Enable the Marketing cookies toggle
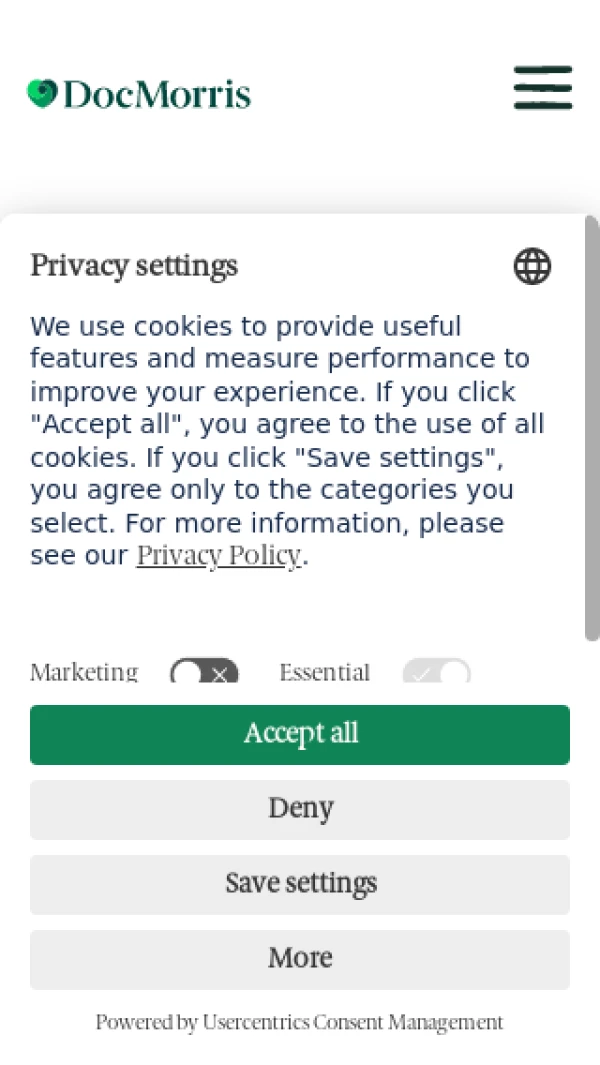This screenshot has width=600, height=1065. (x=204, y=674)
